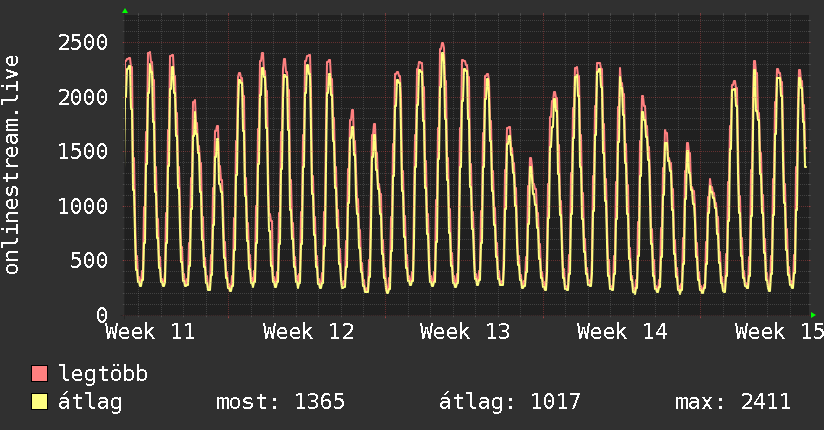Click the yellow átlag color swatch

[40, 402]
